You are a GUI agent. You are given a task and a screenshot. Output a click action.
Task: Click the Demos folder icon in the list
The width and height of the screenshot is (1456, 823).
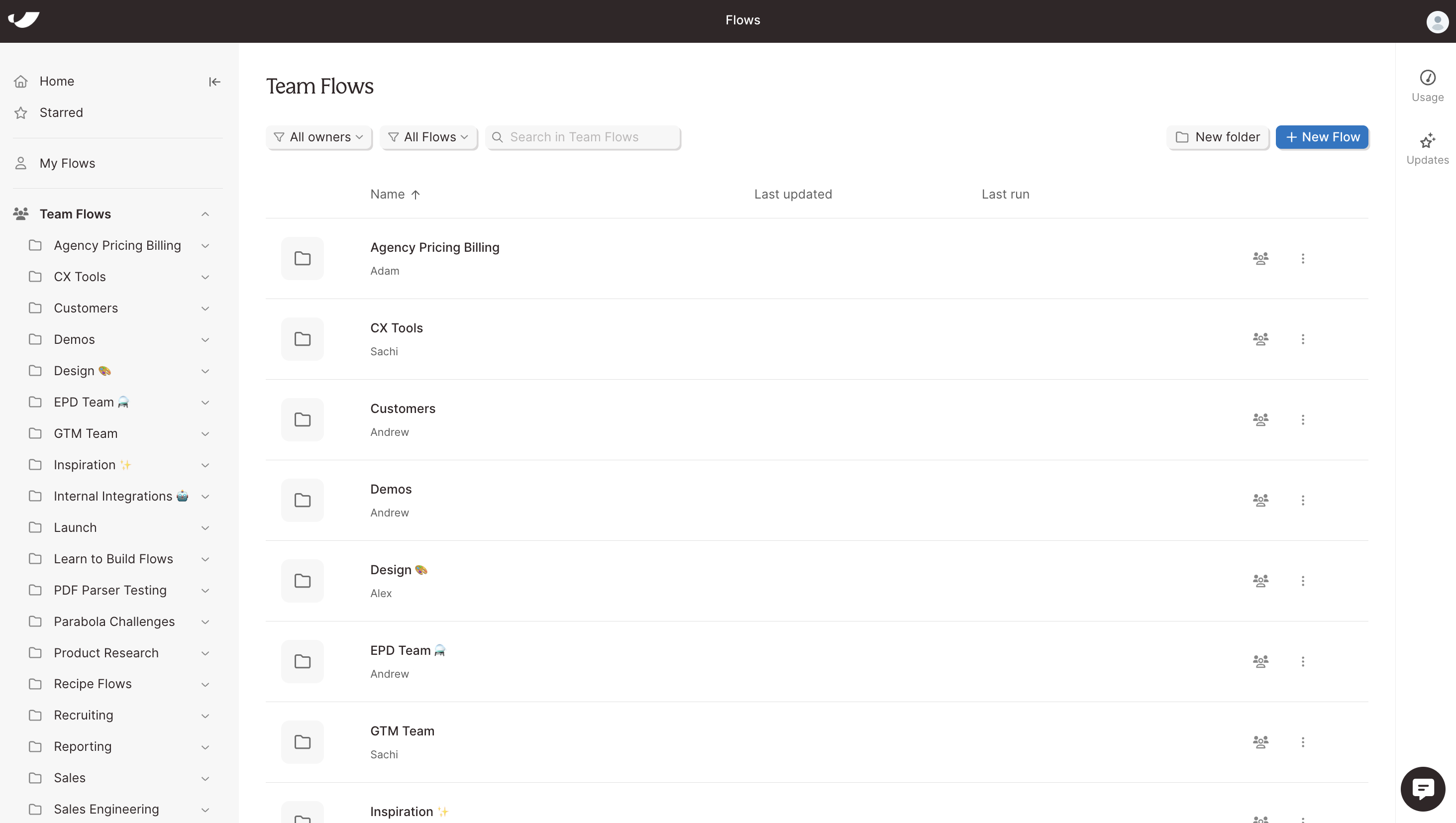point(303,500)
